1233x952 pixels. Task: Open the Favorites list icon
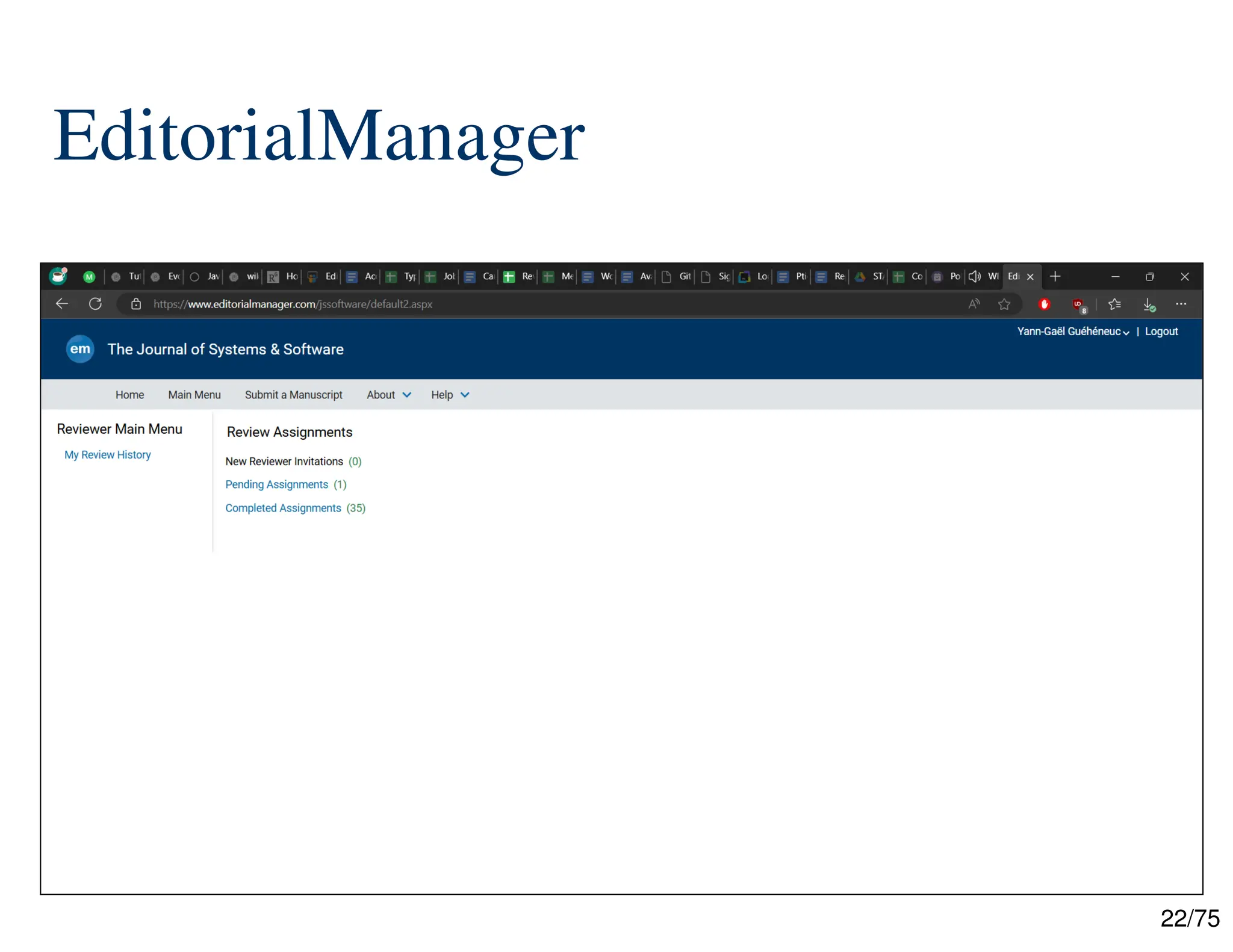click(1114, 304)
